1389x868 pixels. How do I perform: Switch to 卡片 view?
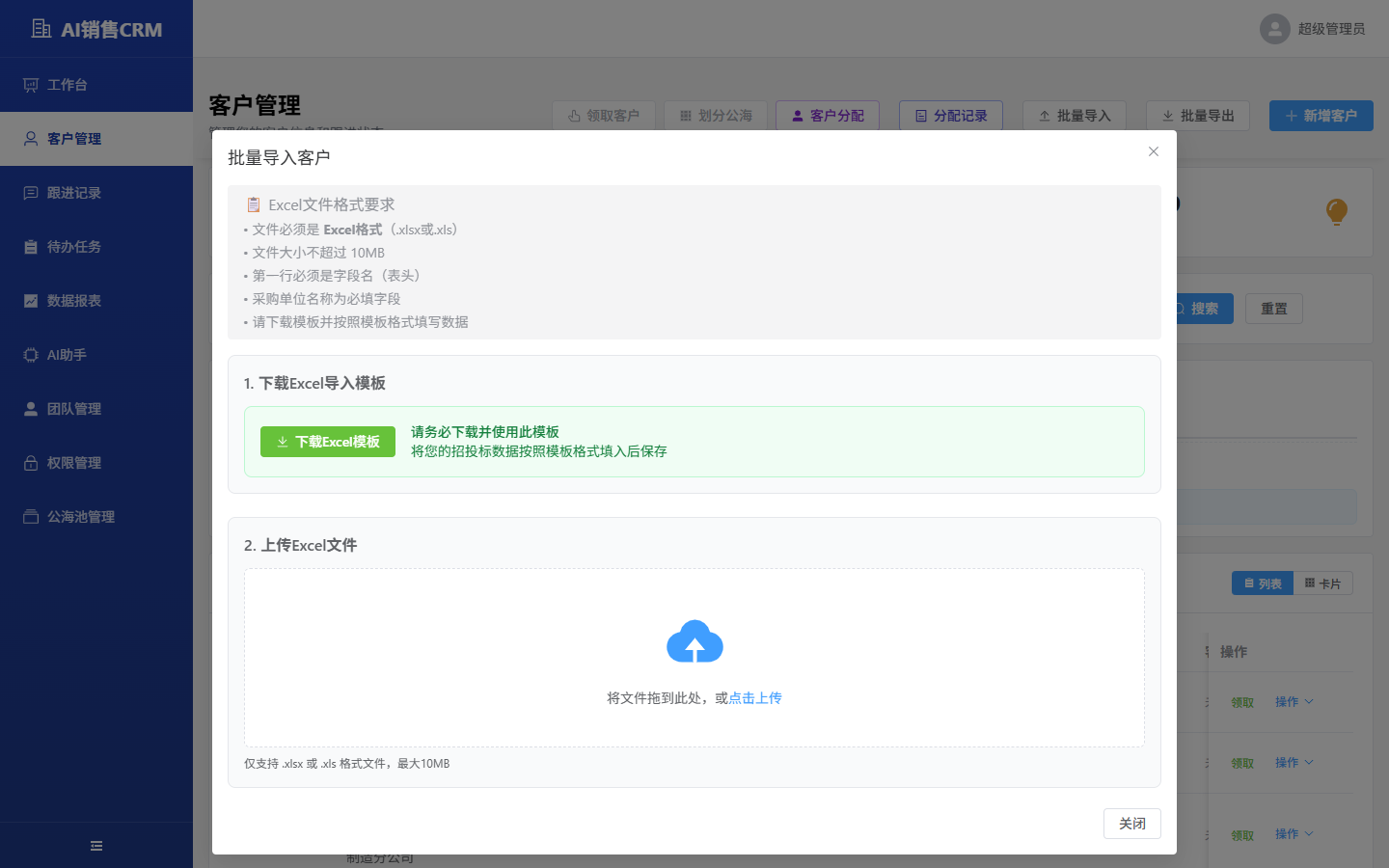tap(1323, 583)
